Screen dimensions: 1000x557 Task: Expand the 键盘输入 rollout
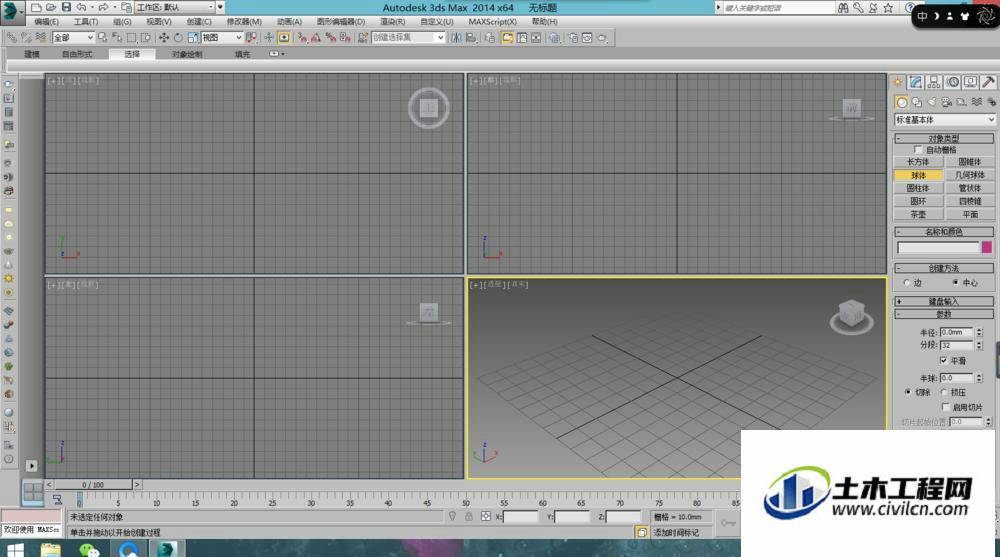944,301
